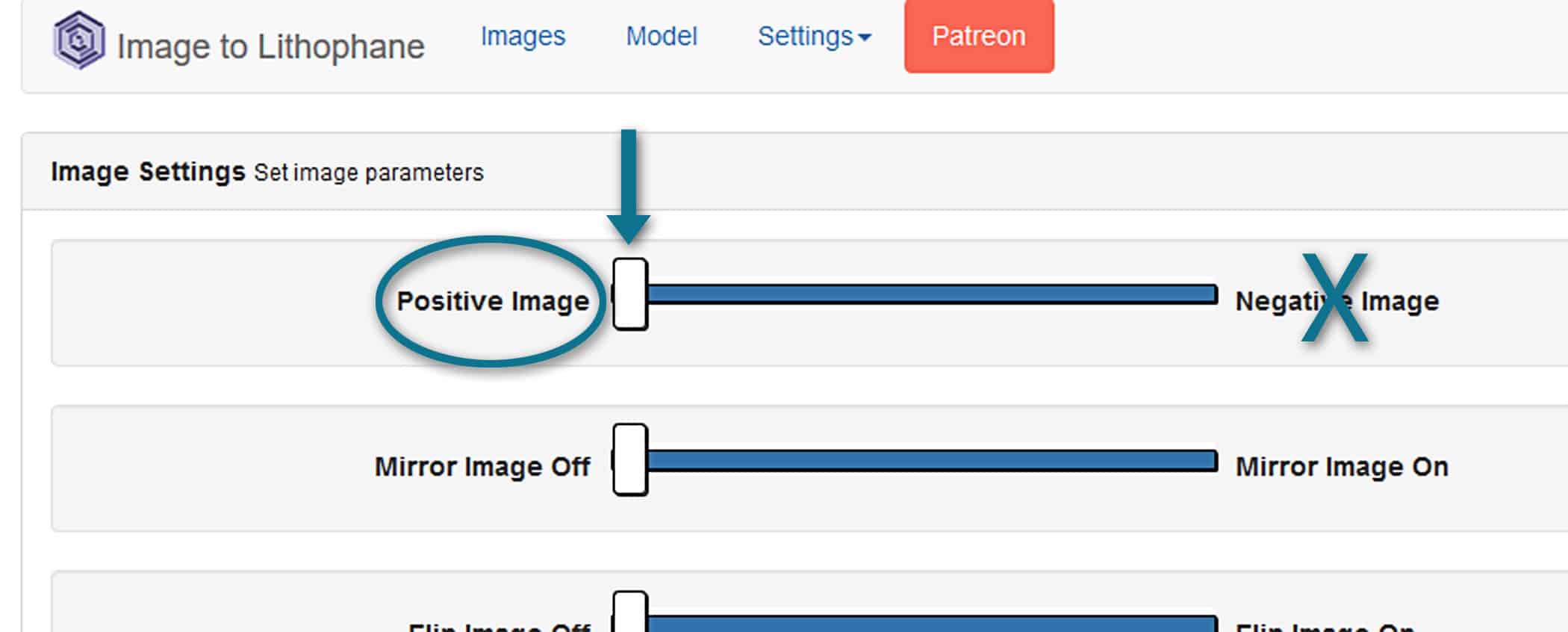The width and height of the screenshot is (1568, 632).
Task: Click the Image to Lithophane brand title
Action: 270,46
